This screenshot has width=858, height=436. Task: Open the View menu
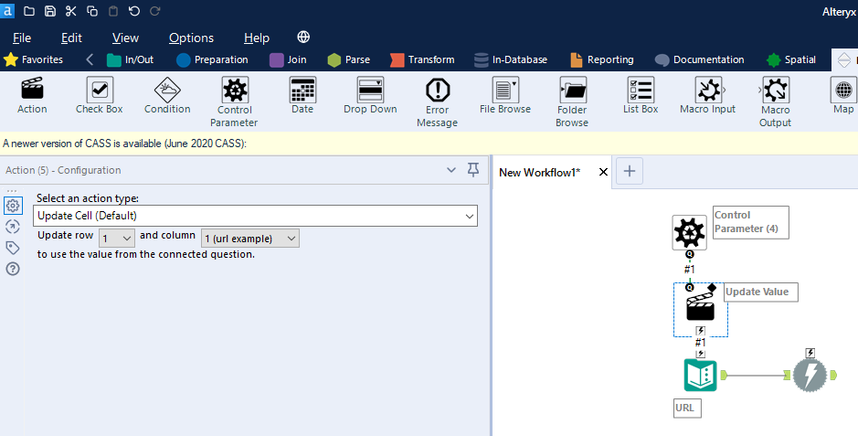point(125,38)
